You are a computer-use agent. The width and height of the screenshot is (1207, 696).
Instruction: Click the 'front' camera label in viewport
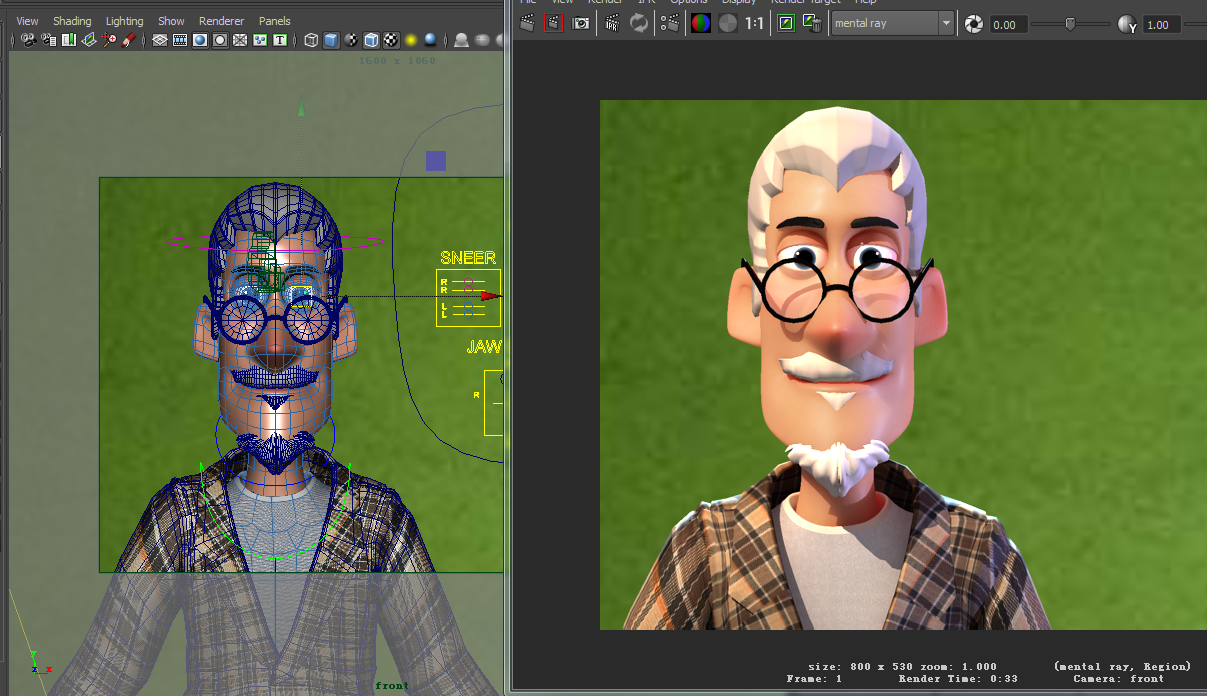(392, 686)
